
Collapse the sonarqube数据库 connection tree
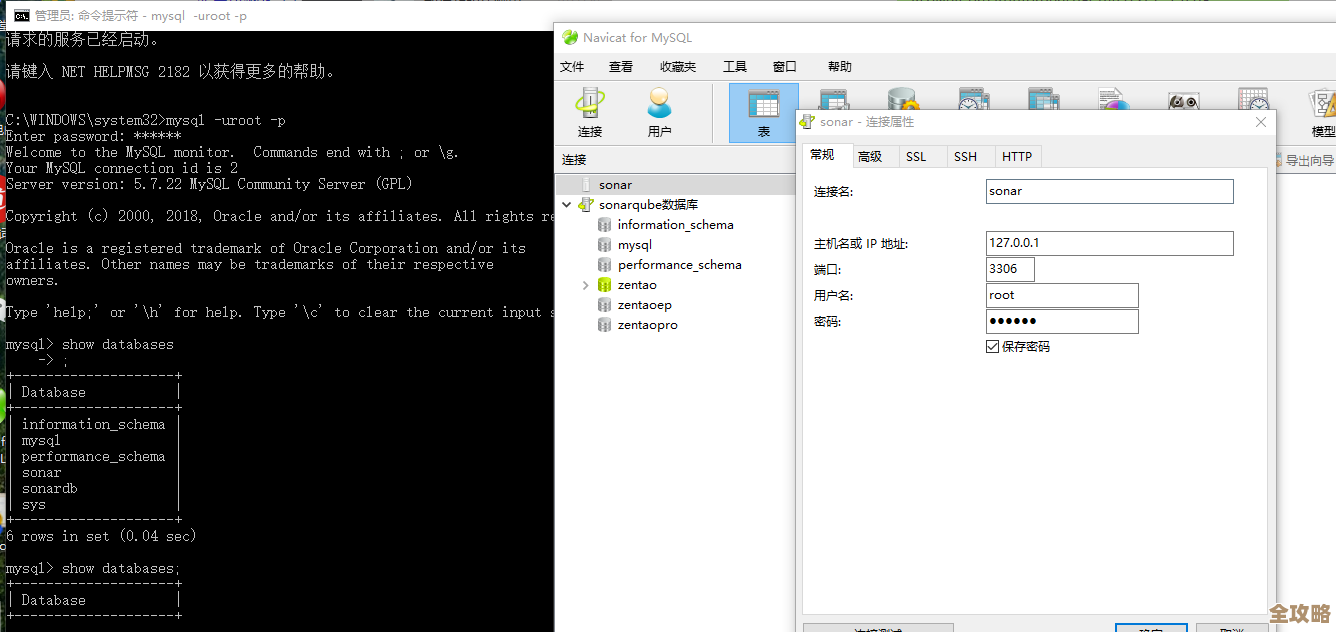click(566, 204)
